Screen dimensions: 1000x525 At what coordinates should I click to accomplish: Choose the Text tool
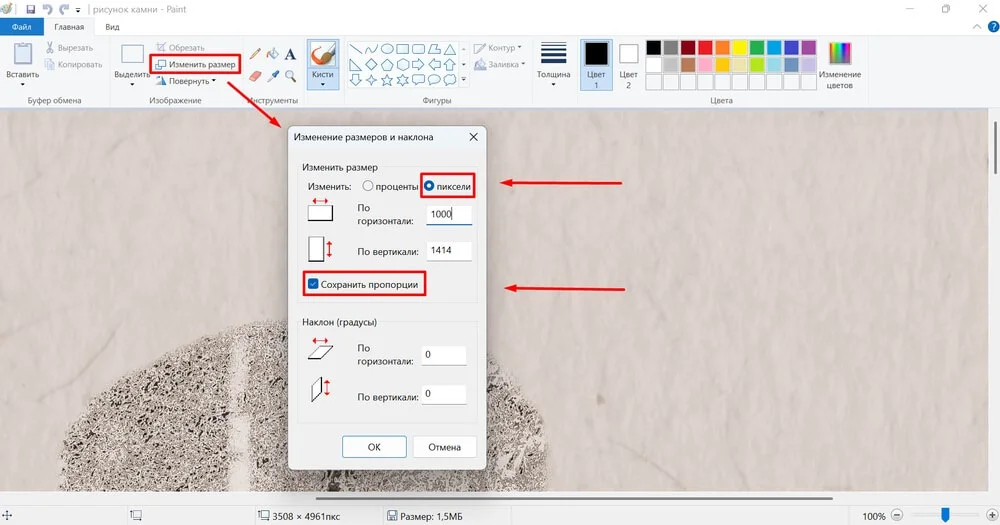point(290,54)
